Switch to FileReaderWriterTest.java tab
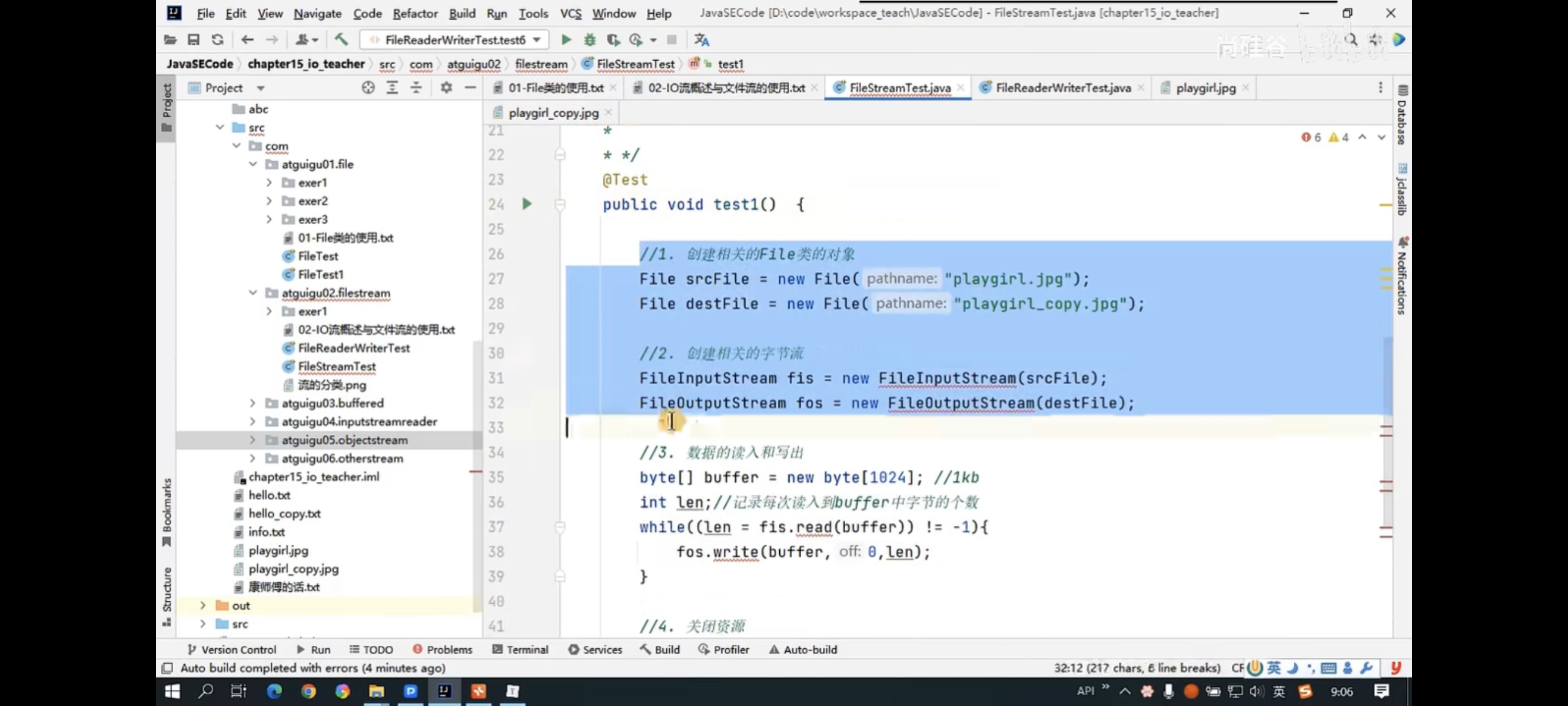This screenshot has height=706, width=1568. pyautogui.click(x=1063, y=88)
